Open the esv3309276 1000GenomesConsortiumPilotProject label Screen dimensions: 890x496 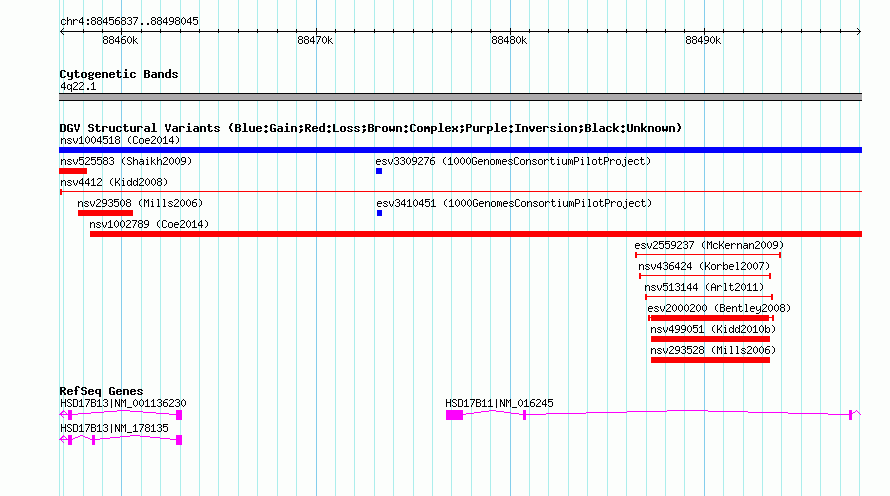click(x=513, y=161)
